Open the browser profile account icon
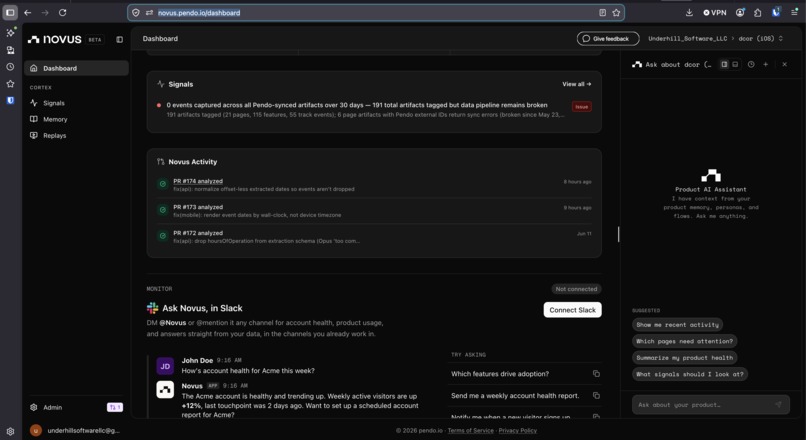Viewport: 806px width, 440px height. [x=740, y=12]
